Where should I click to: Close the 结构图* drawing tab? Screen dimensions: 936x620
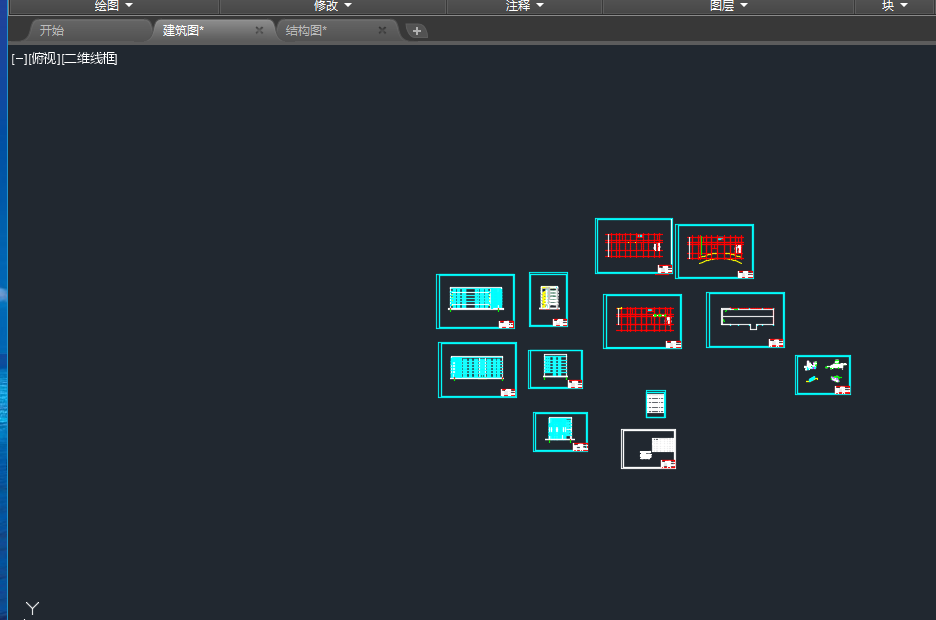coord(382,30)
